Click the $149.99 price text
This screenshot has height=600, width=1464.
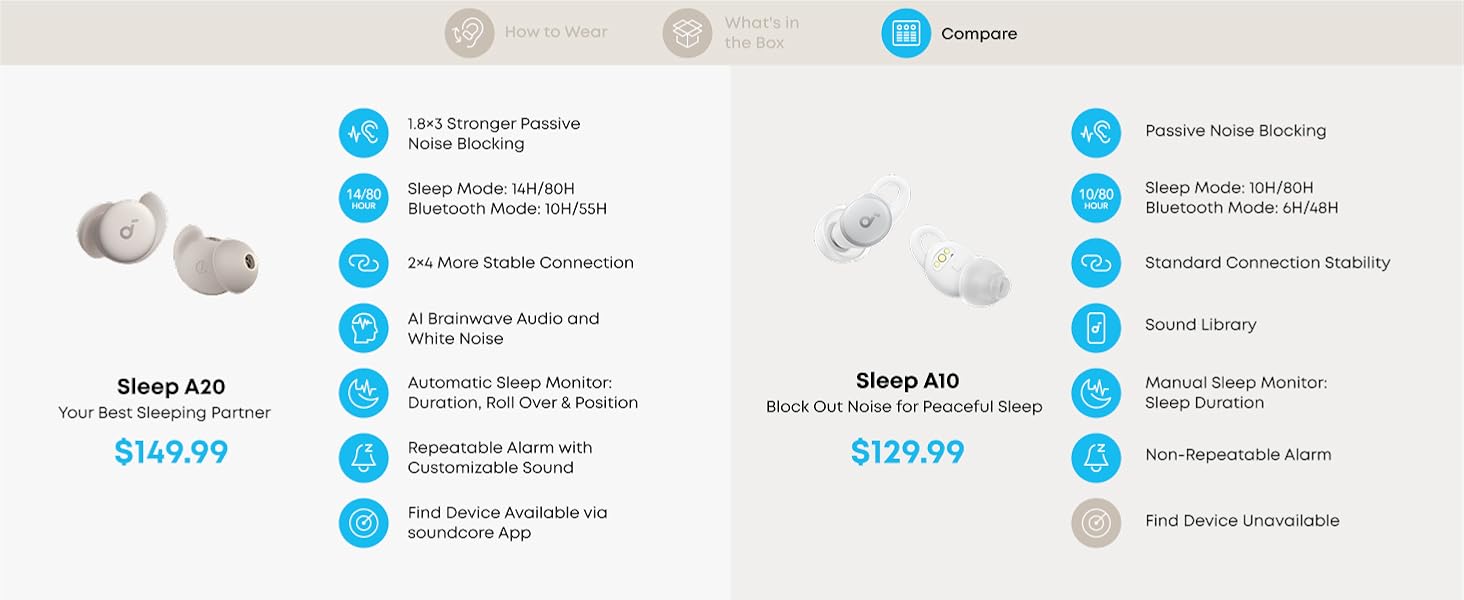click(171, 453)
